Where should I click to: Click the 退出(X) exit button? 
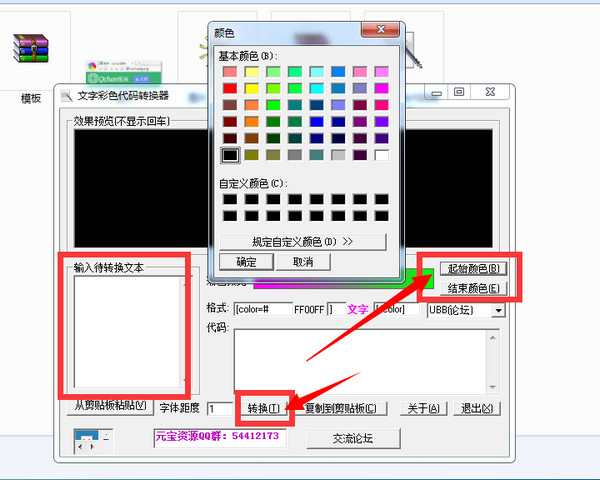pyautogui.click(x=477, y=408)
